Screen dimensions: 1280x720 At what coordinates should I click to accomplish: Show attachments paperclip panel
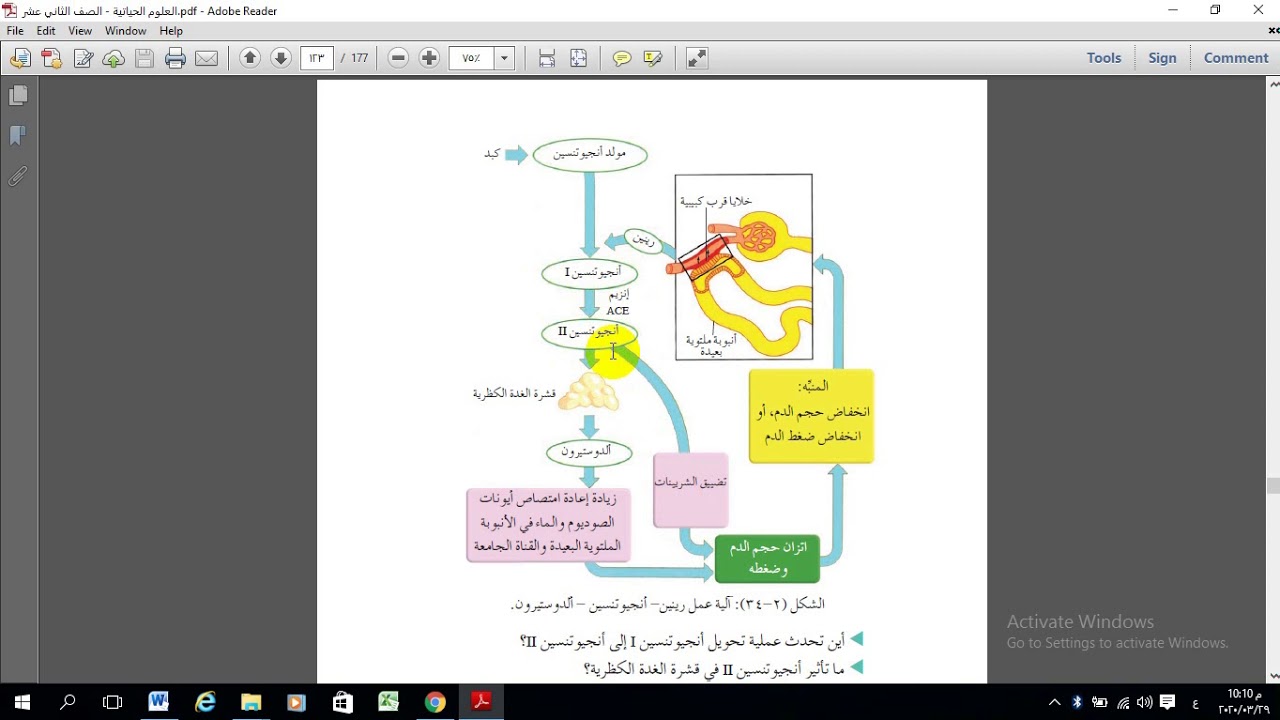pyautogui.click(x=18, y=177)
